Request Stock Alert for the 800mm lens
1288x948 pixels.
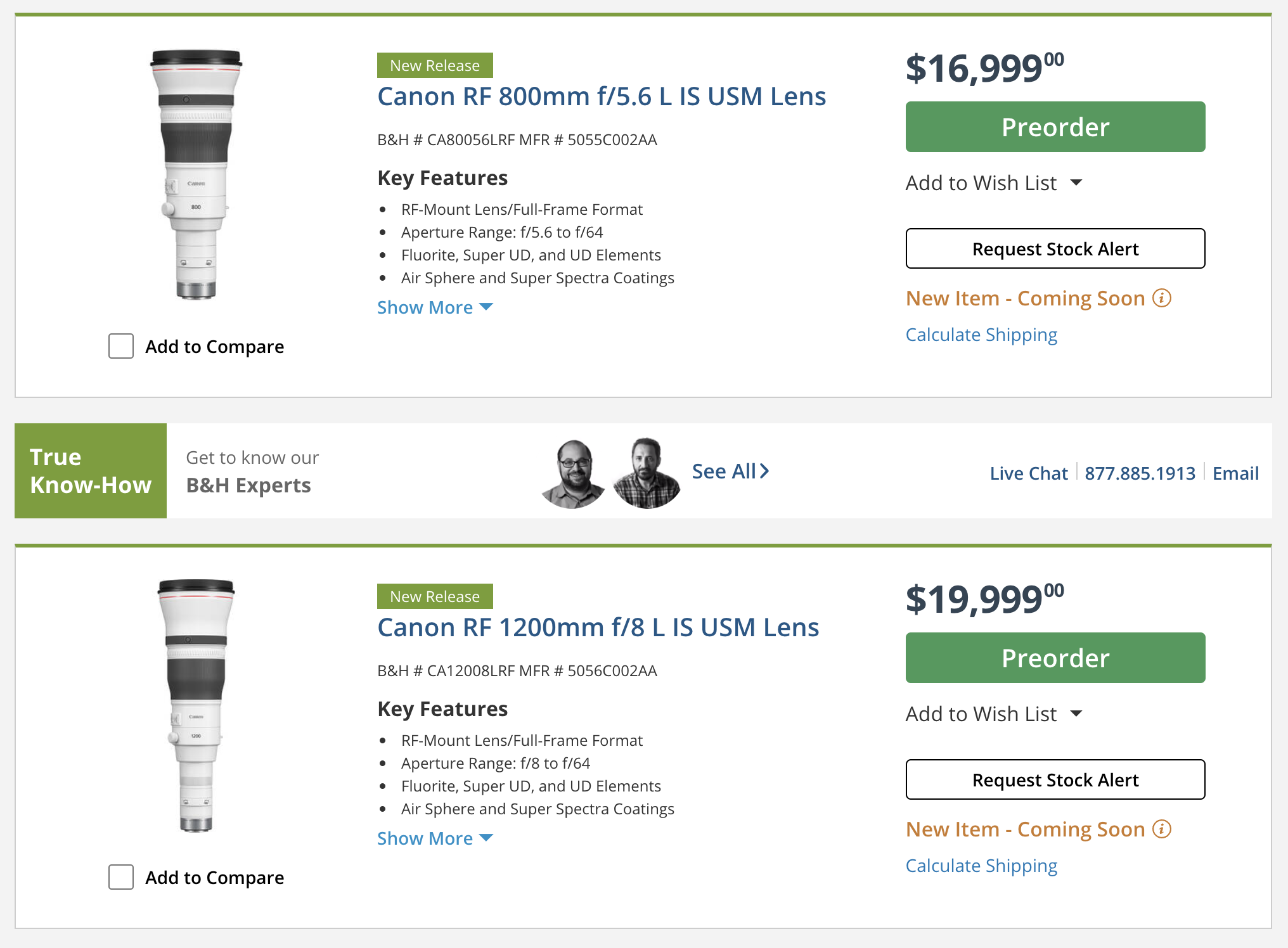pyautogui.click(x=1055, y=248)
